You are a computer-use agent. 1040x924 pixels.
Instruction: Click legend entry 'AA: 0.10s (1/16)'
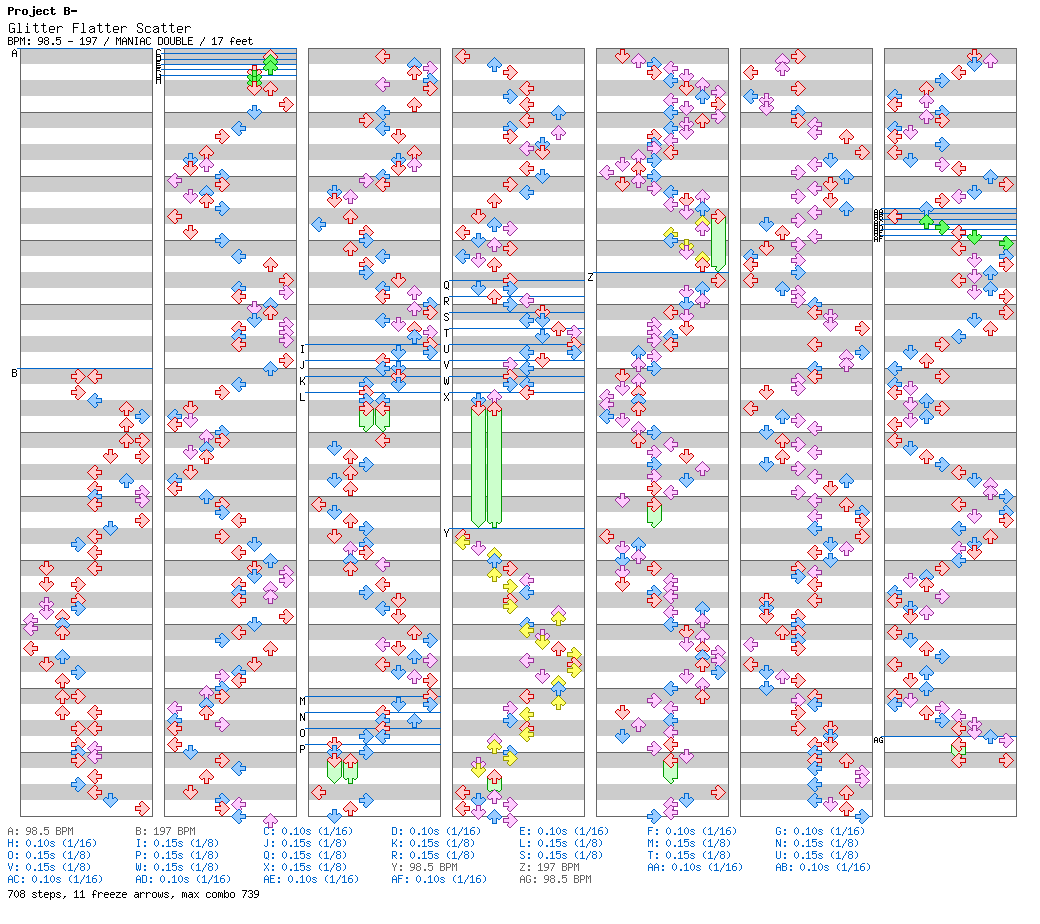(x=695, y=867)
